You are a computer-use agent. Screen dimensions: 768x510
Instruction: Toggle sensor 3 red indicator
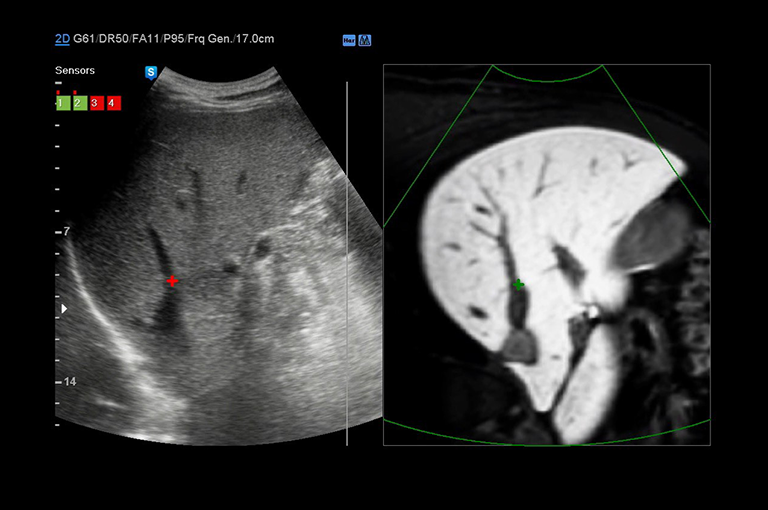[x=96, y=103]
